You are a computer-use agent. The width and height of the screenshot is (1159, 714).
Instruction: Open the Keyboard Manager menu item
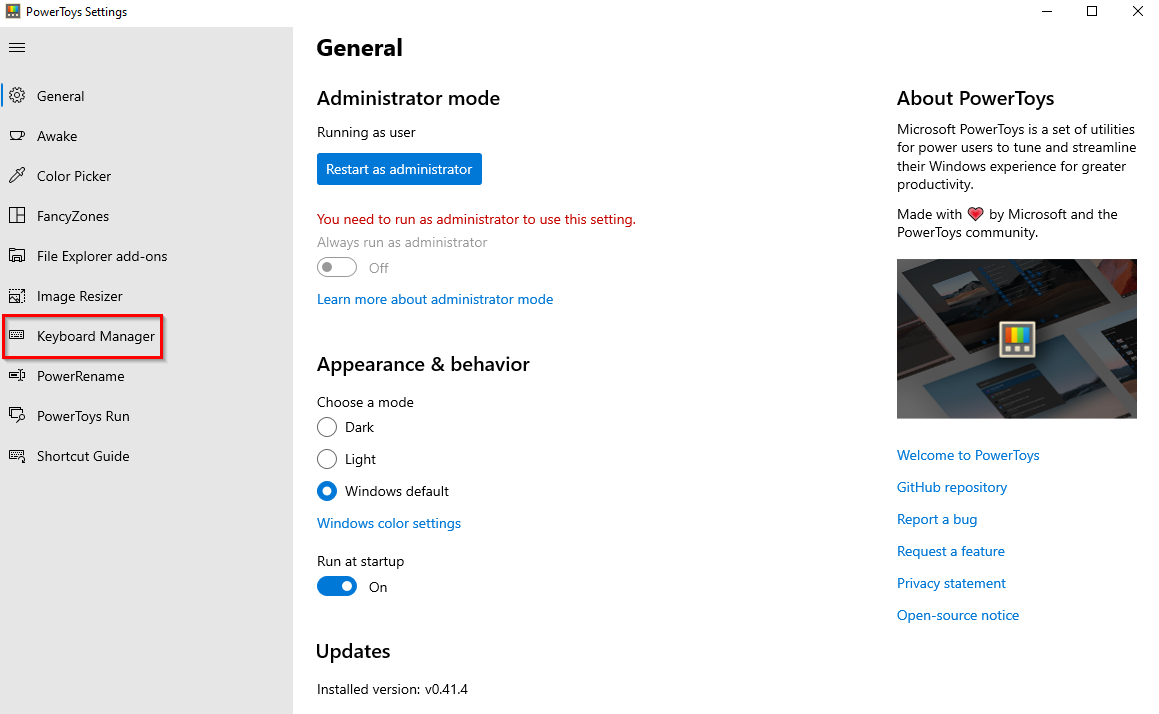point(95,336)
